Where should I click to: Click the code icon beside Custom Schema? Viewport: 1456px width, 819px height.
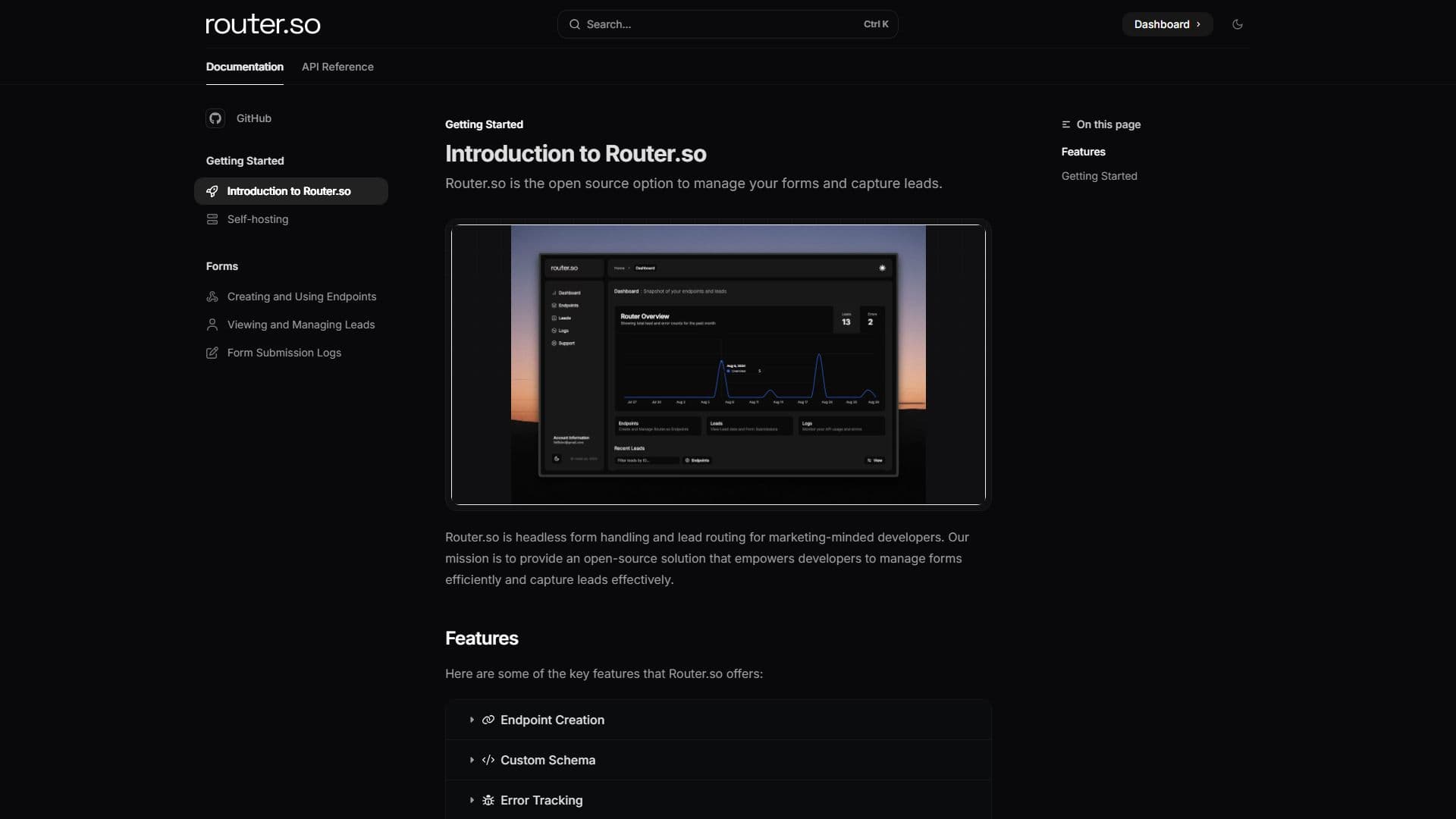pos(488,760)
